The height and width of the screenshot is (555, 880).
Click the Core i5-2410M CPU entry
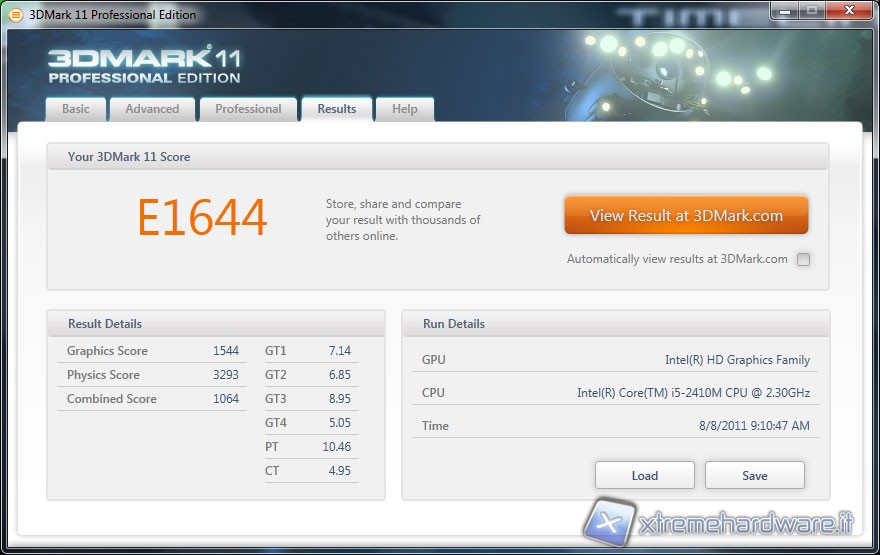click(693, 393)
